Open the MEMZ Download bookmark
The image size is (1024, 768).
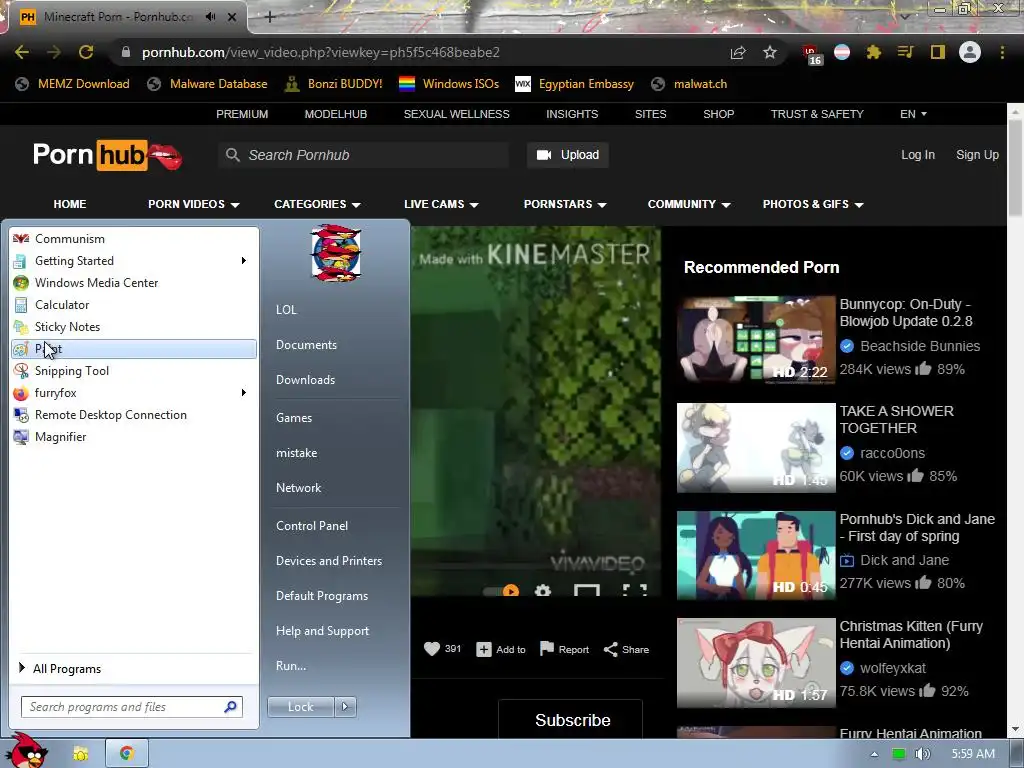[x=72, y=84]
